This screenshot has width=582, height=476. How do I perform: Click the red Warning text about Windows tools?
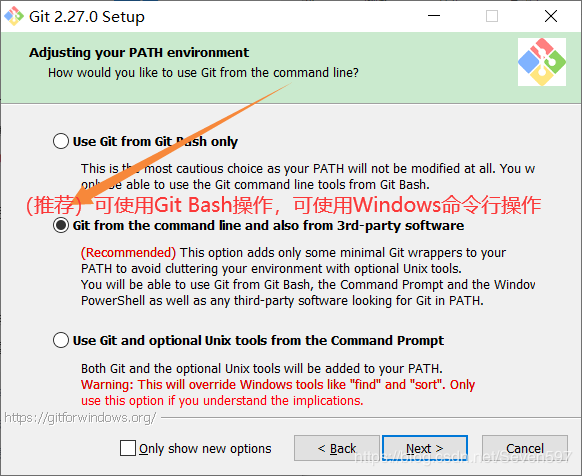[x=278, y=392]
